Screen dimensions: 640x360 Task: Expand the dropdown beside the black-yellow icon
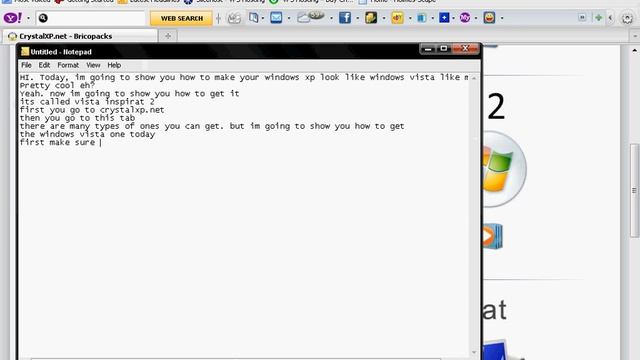coord(384,18)
